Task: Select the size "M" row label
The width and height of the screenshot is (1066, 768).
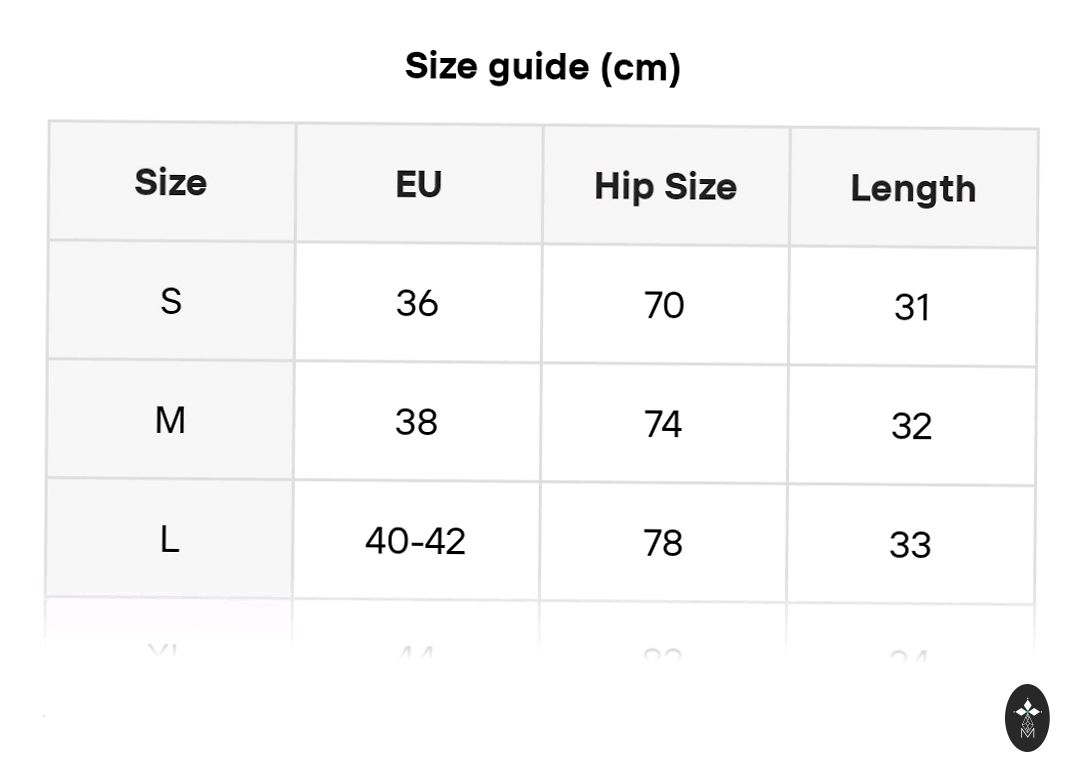Action: (x=170, y=420)
